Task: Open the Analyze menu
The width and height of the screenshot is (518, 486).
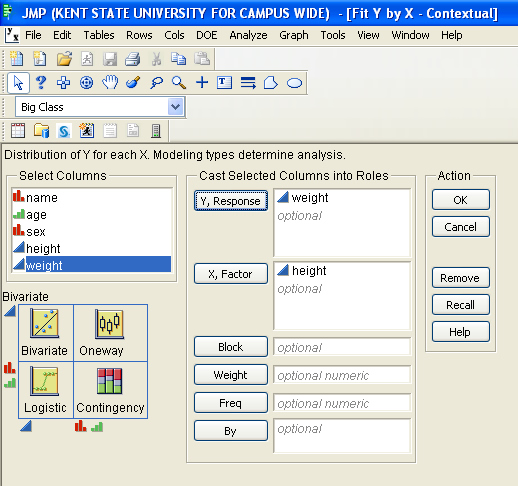Action: point(248,35)
